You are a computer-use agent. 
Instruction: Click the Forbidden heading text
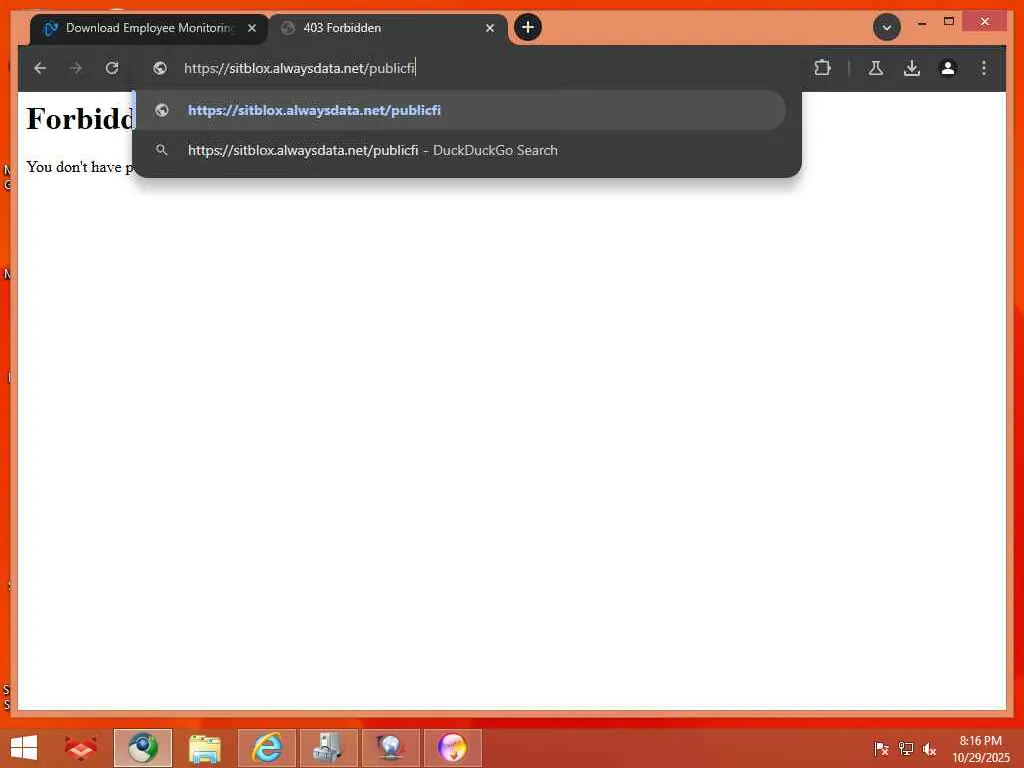tap(80, 119)
